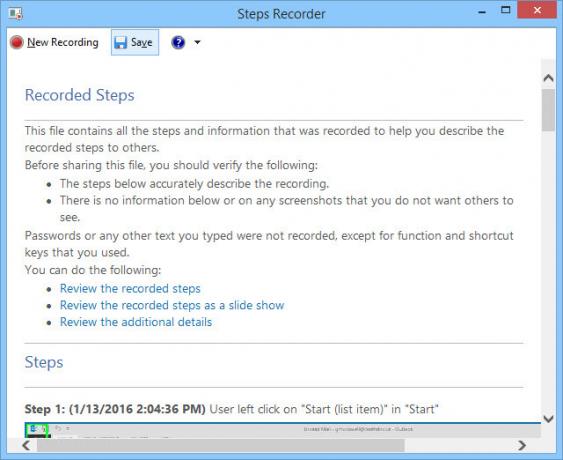Minimize the Steps Recorder window
This screenshot has width=563, height=460.
click(482, 12)
